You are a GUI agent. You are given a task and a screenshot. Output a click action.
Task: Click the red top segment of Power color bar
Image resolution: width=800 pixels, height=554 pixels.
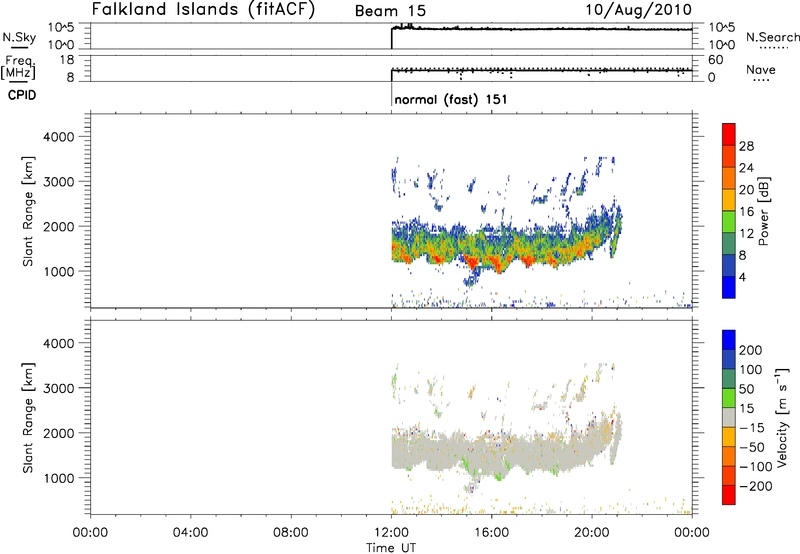click(x=729, y=134)
